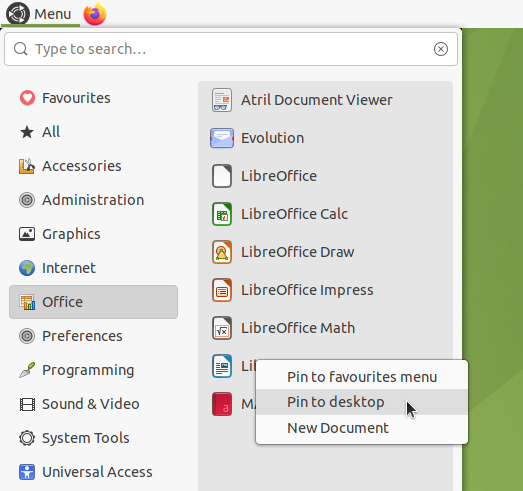Open the Internet category label

[69, 268]
